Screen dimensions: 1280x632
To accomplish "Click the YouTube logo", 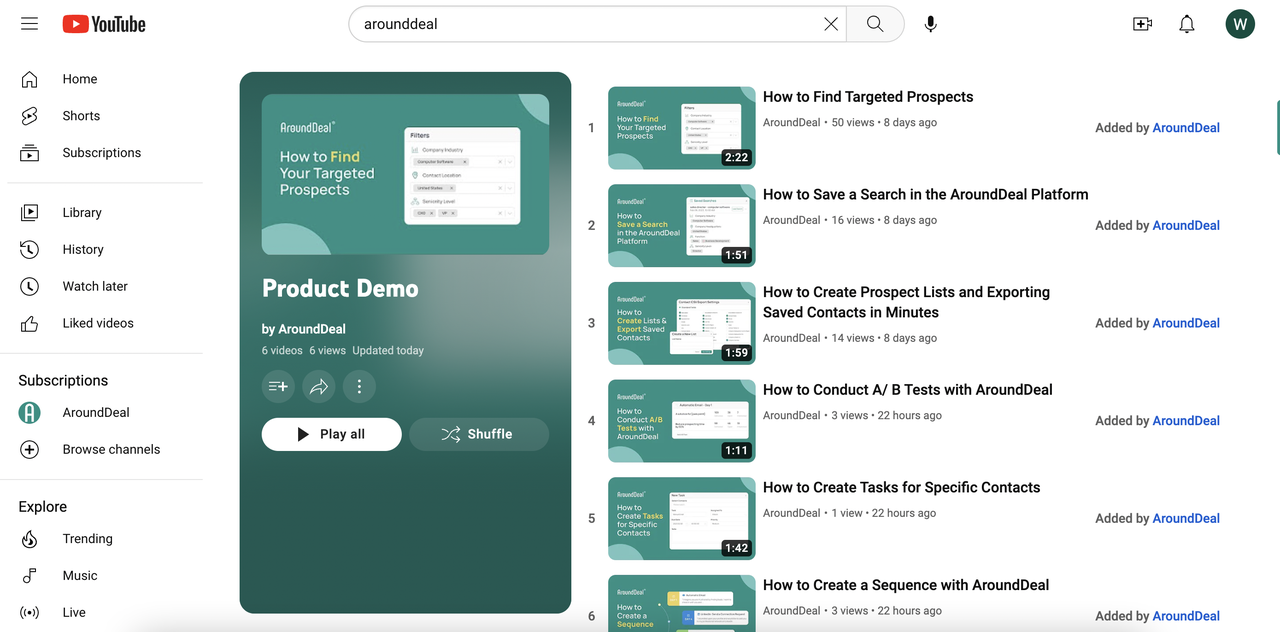I will pyautogui.click(x=104, y=24).
